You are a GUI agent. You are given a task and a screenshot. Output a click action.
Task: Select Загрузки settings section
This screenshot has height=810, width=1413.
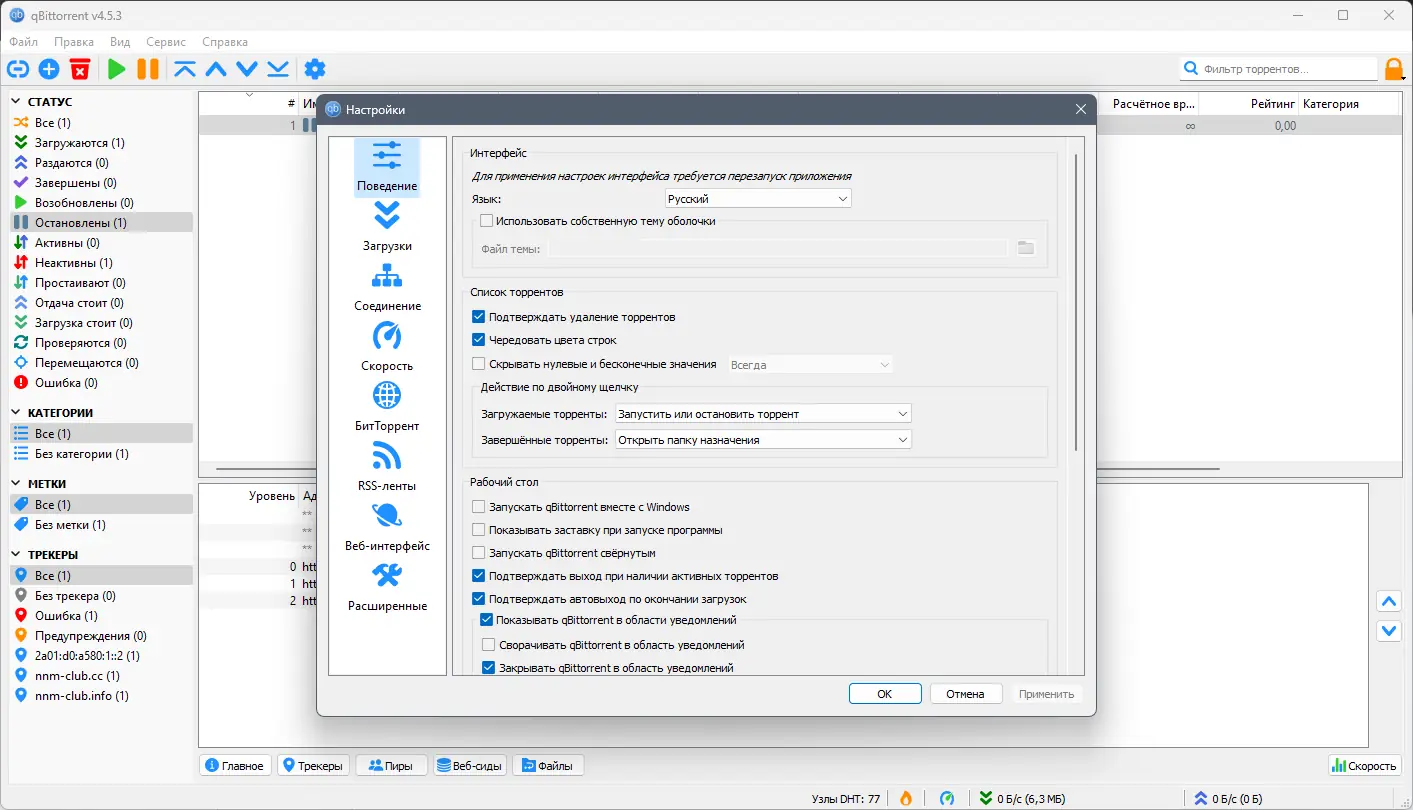[x=387, y=227]
